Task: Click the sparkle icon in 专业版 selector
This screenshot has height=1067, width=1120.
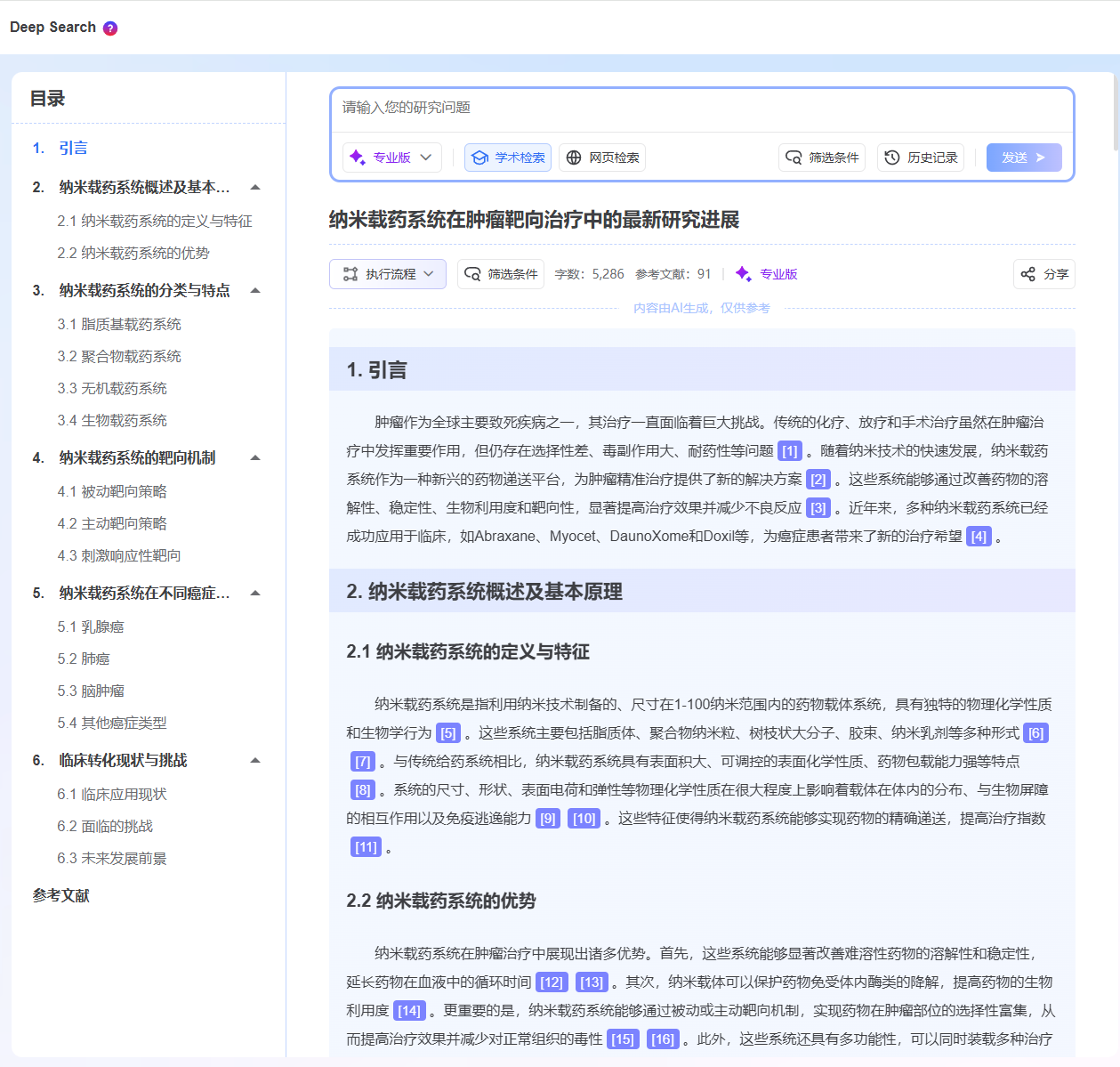Action: point(358,158)
